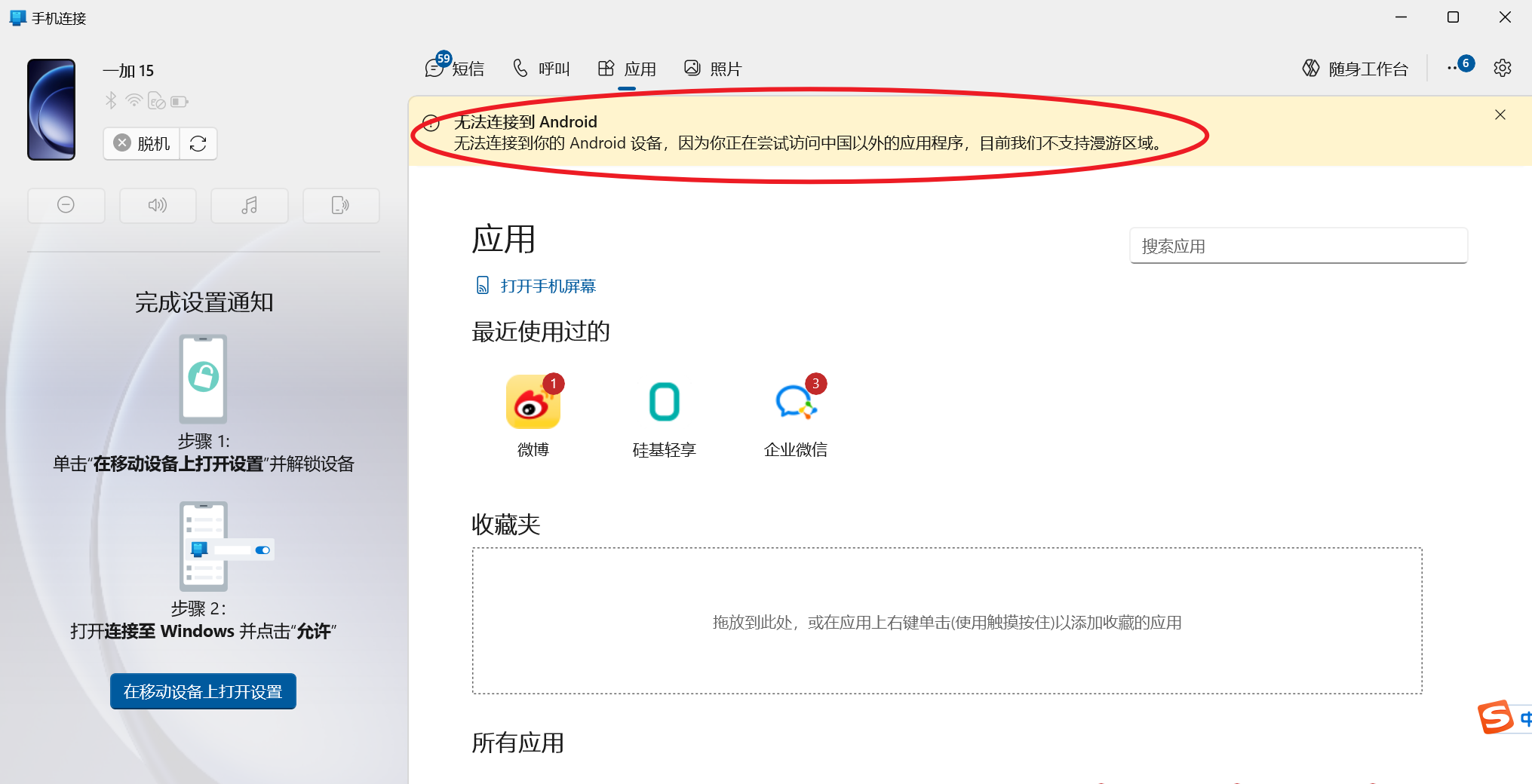Click the 一加 15 phone thumbnail
The height and width of the screenshot is (784, 1532).
click(51, 109)
